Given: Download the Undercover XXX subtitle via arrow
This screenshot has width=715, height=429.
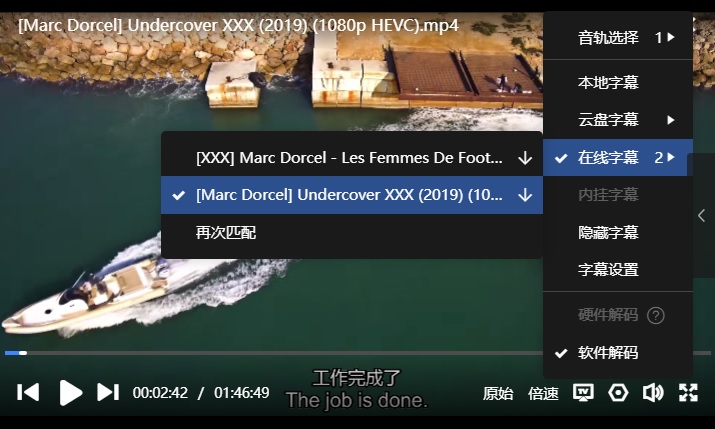Looking at the screenshot, I should click(x=525, y=196).
